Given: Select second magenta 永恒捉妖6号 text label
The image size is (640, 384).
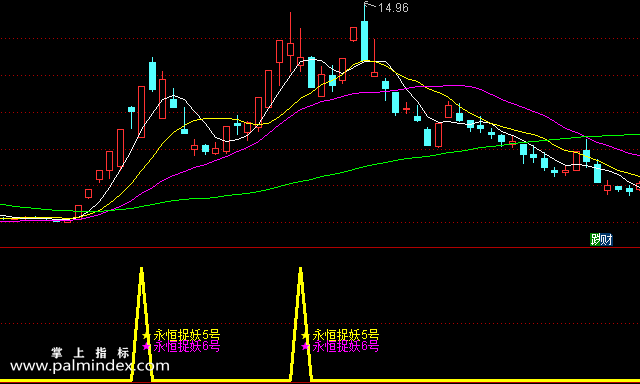Looking at the screenshot, I should pyautogui.click(x=346, y=346).
